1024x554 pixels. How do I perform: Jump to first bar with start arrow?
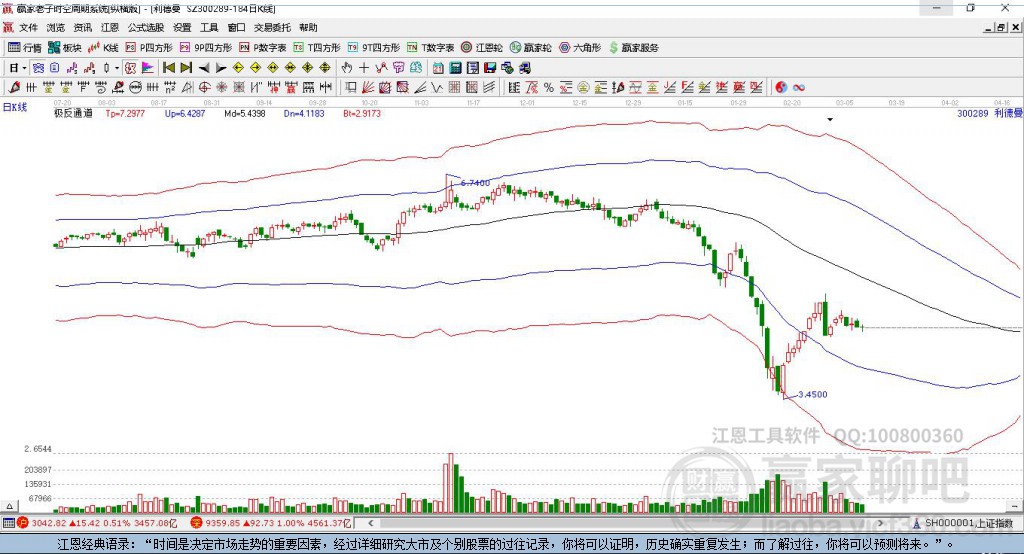click(168, 67)
